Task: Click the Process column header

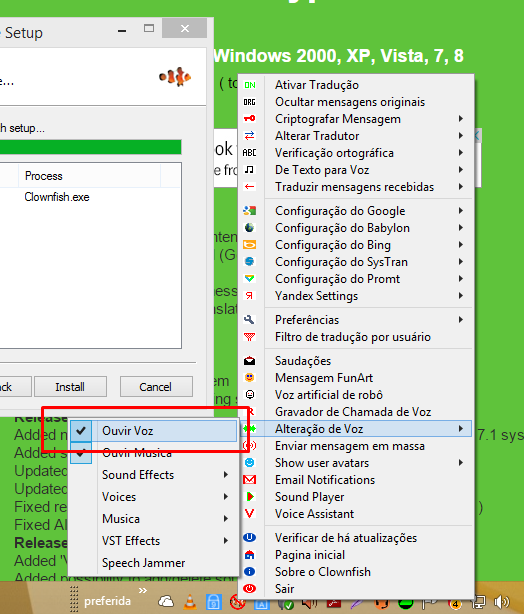Action: point(89,176)
